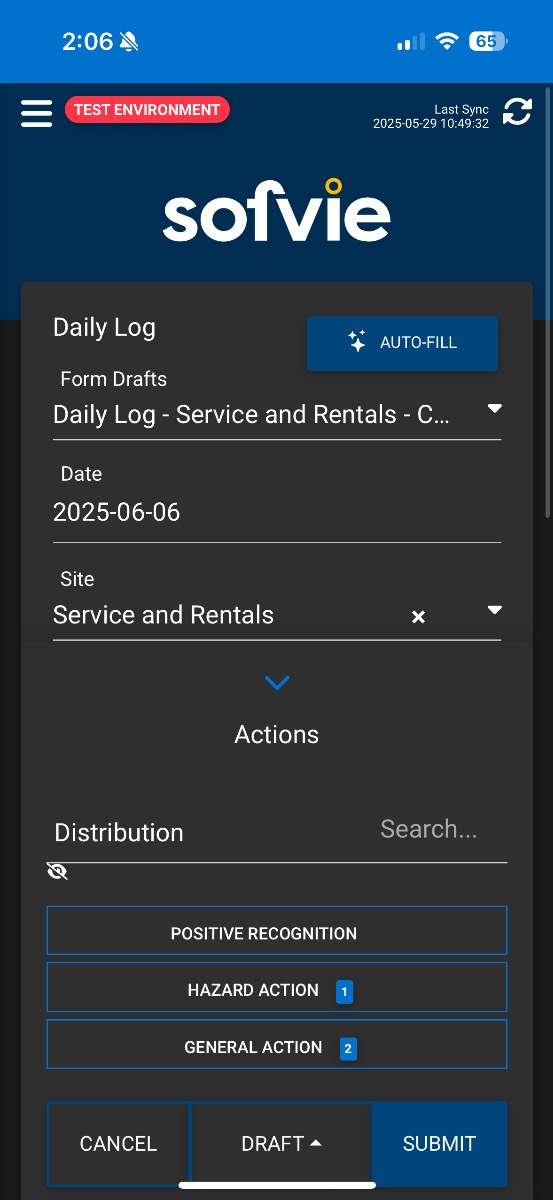This screenshot has height=1200, width=553.
Task: Tap the Sofvie logo
Action: coord(276,210)
